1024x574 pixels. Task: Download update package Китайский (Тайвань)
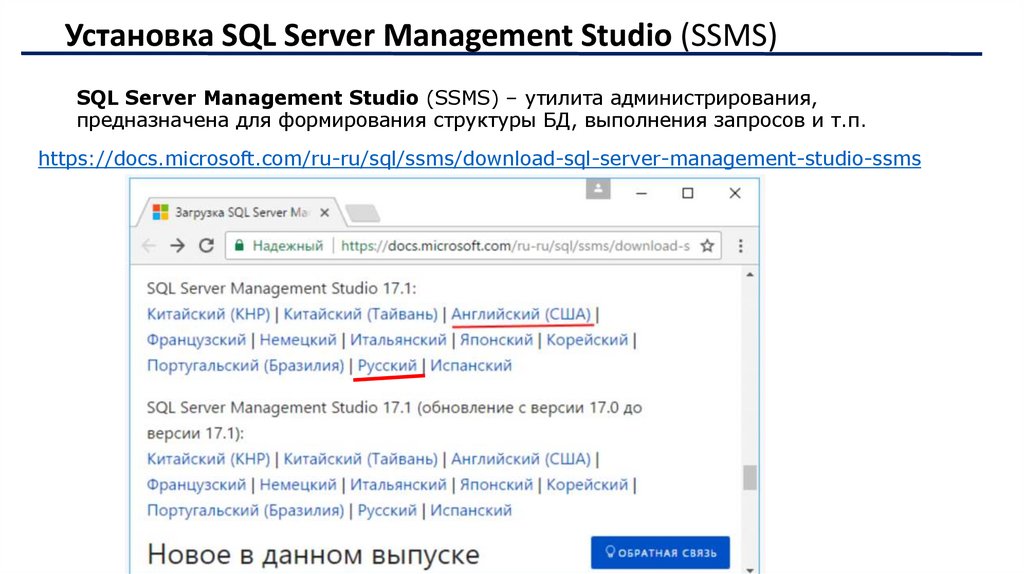pos(360,459)
